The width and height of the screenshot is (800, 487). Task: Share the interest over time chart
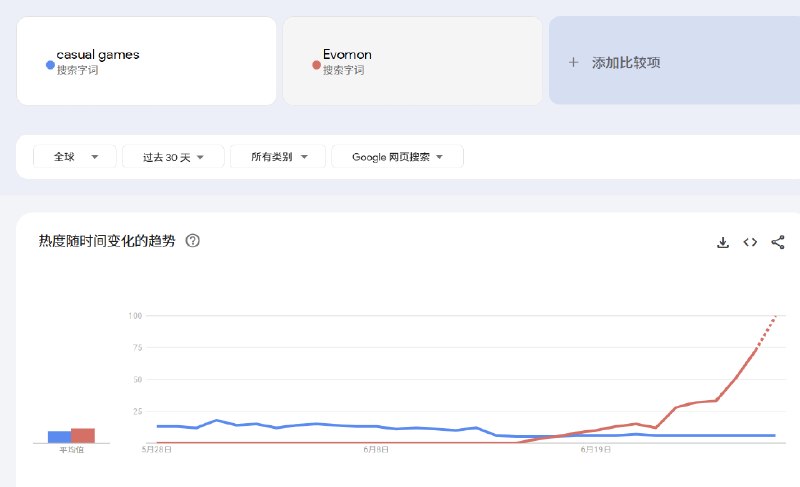pyautogui.click(x=778, y=242)
